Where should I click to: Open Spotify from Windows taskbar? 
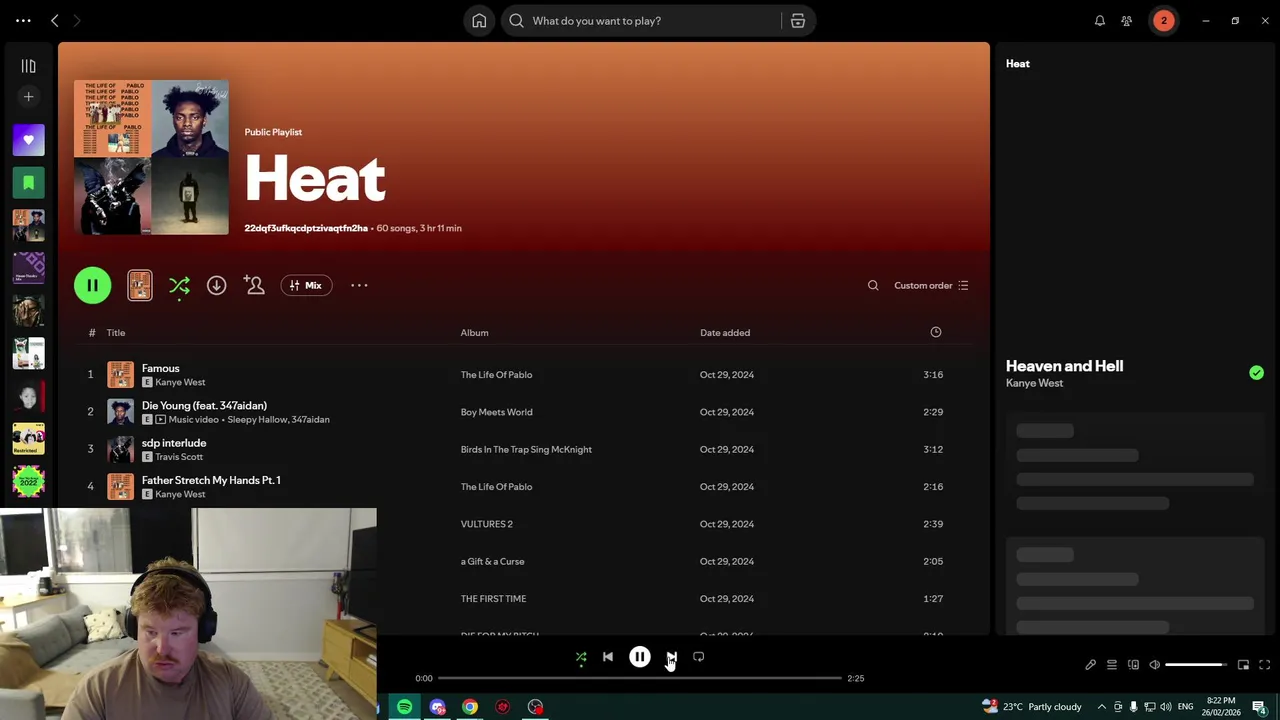click(x=404, y=707)
